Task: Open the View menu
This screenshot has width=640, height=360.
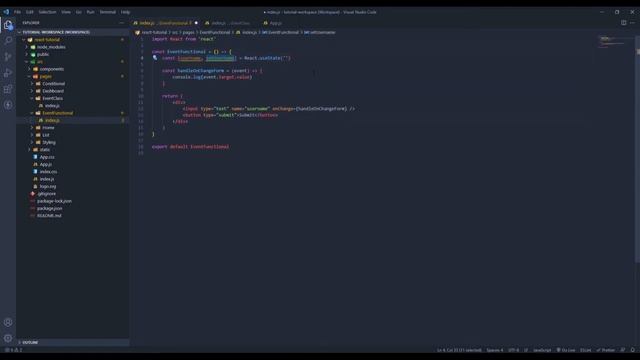Action: (66, 12)
